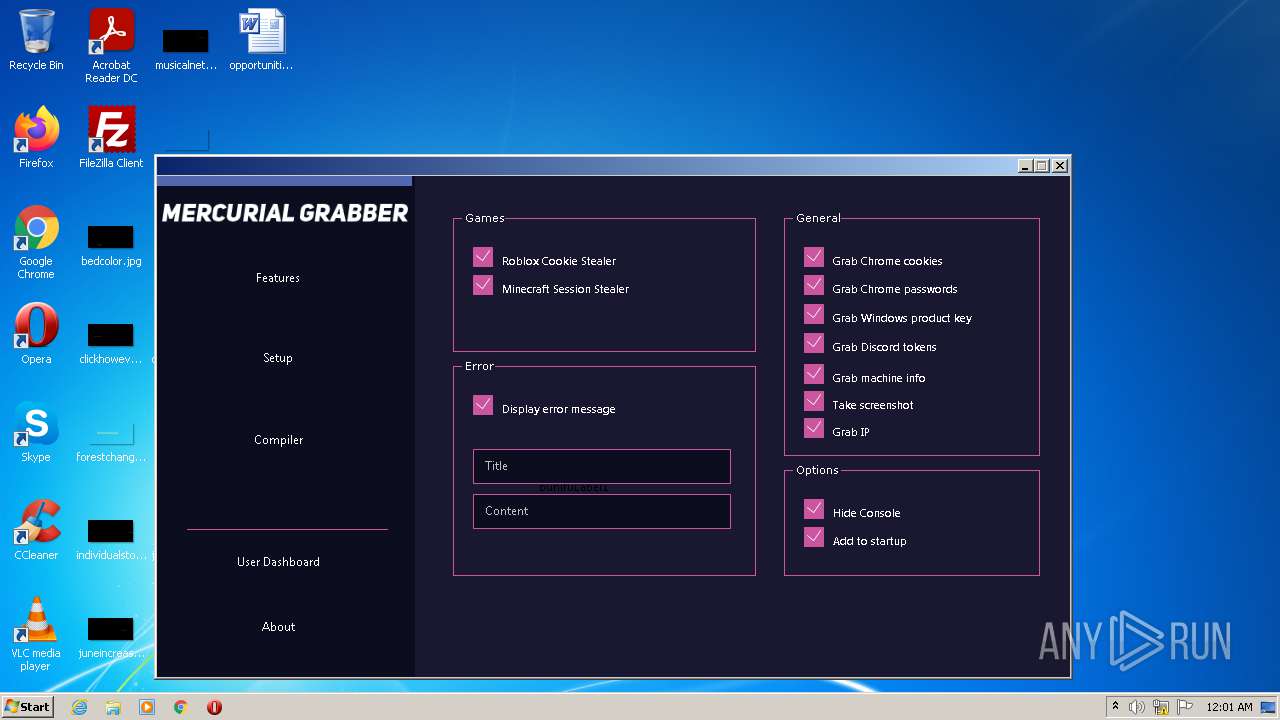Image resolution: width=1280 pixels, height=720 pixels.
Task: Launch Acrobat Reader DC from desktop
Action: click(111, 46)
